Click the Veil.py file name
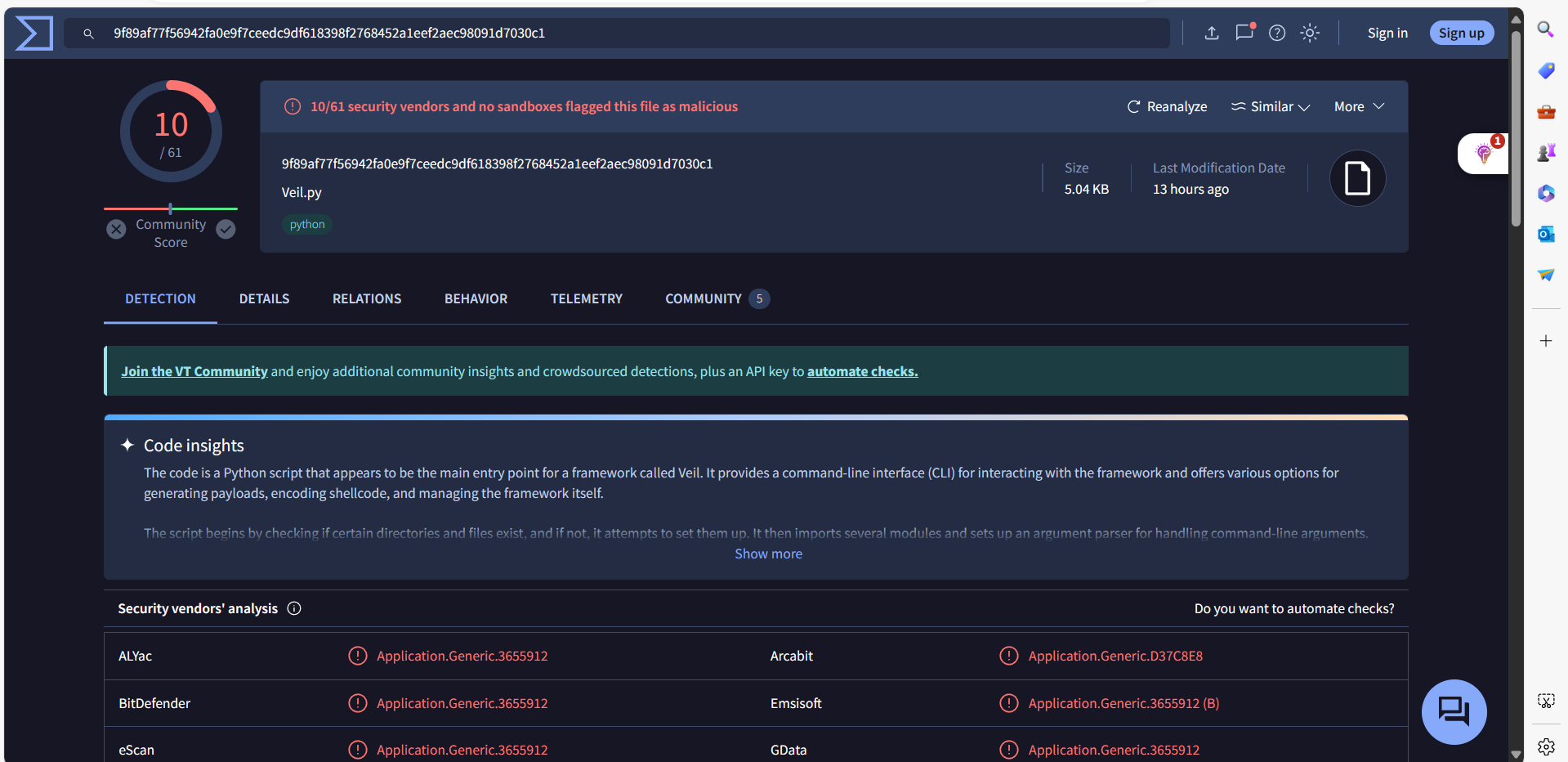The width and height of the screenshot is (1568, 762). pos(302,192)
